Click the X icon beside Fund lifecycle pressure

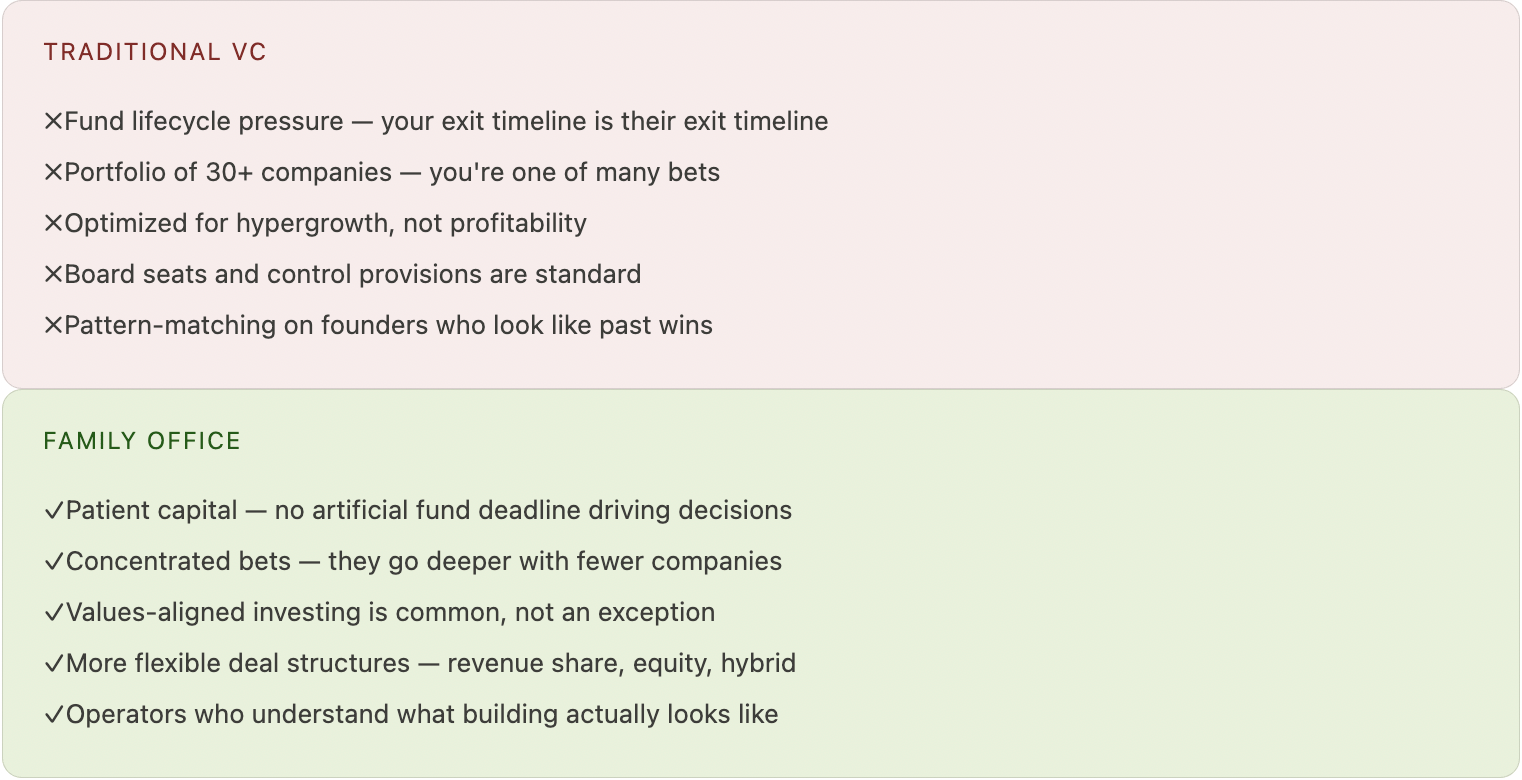pos(54,122)
